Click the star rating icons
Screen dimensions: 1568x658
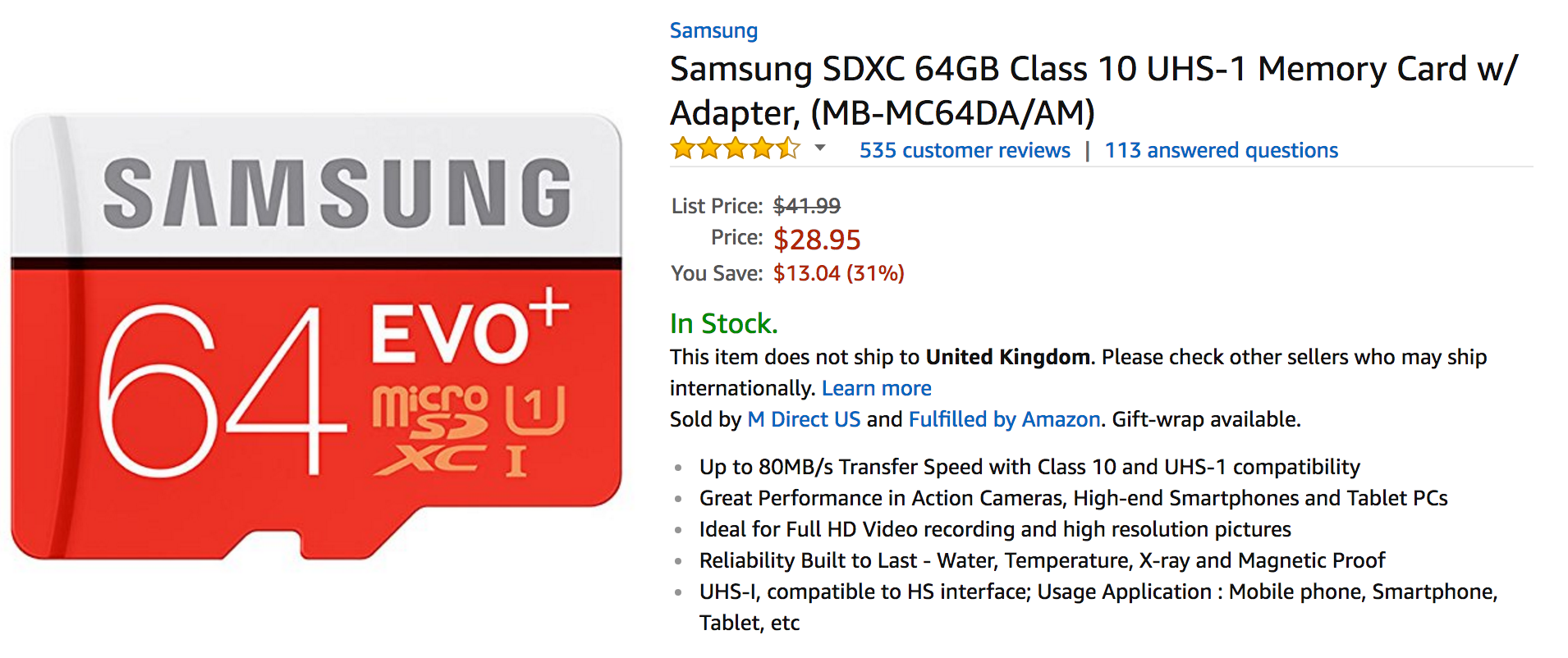point(735,149)
